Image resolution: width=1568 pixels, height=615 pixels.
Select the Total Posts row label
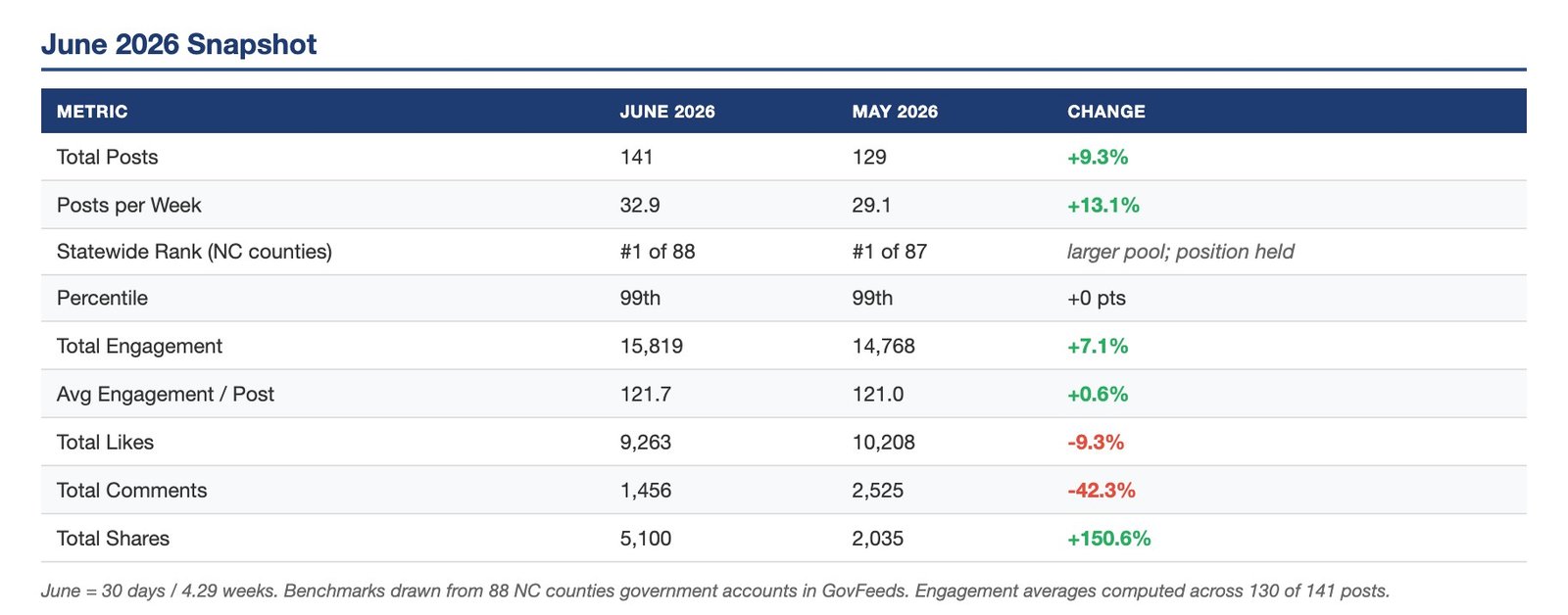[107, 157]
